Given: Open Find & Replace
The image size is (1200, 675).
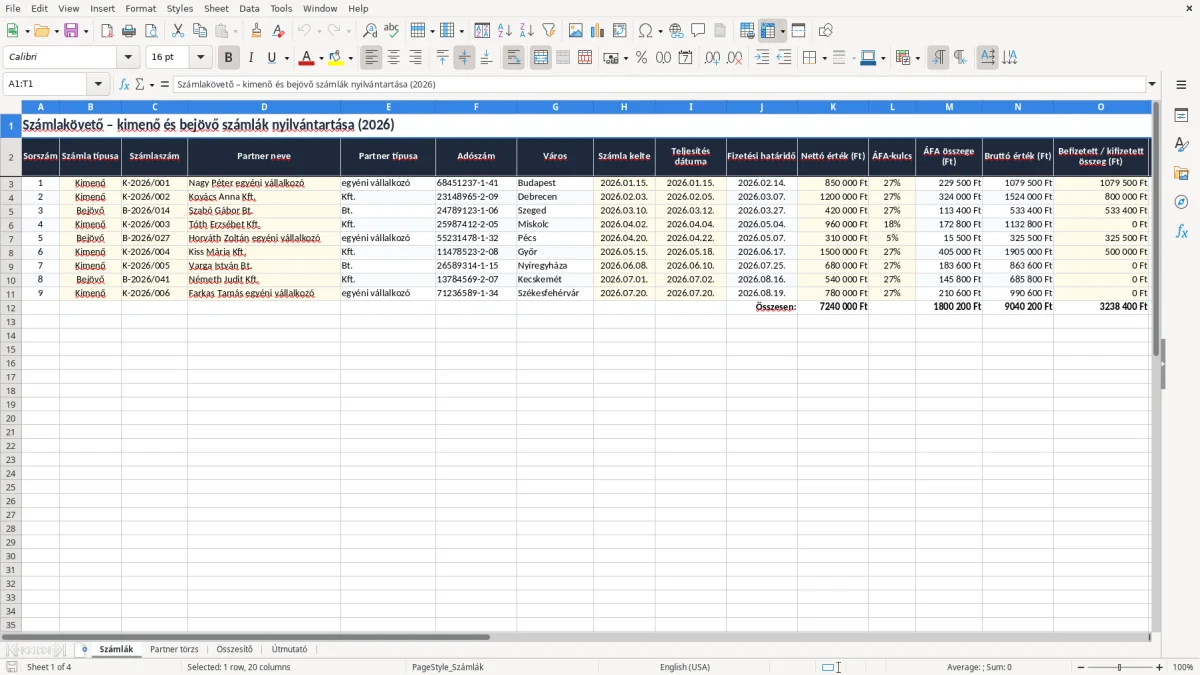Looking at the screenshot, I should 370,31.
